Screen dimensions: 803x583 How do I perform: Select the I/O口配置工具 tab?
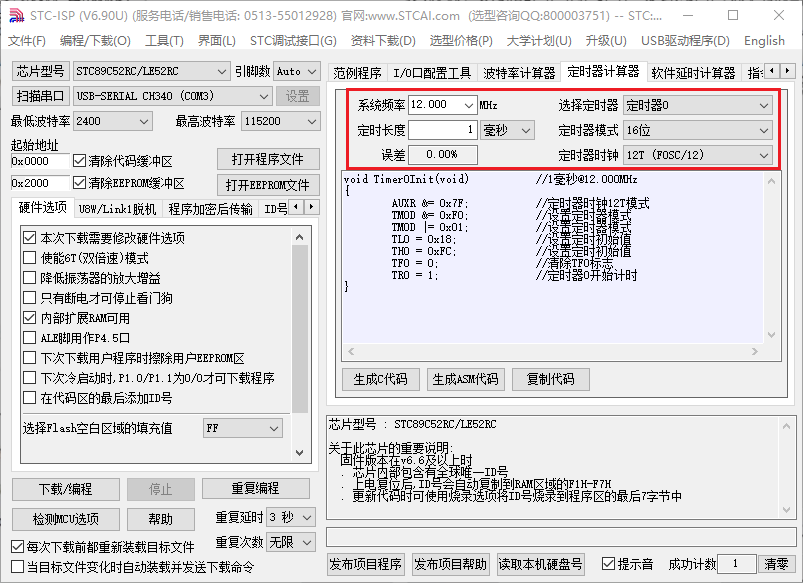431,73
